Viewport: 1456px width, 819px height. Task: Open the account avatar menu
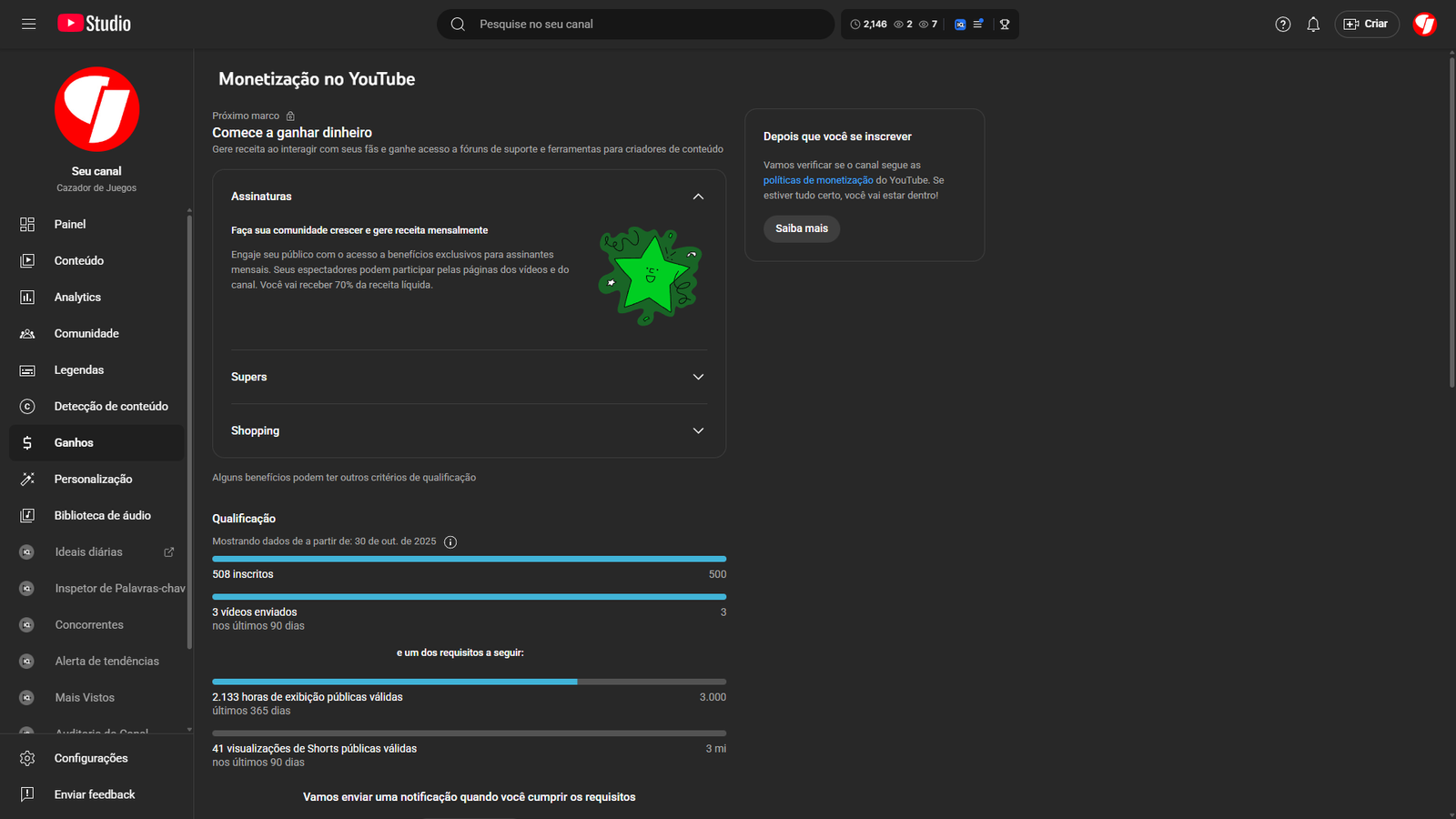click(x=1424, y=25)
